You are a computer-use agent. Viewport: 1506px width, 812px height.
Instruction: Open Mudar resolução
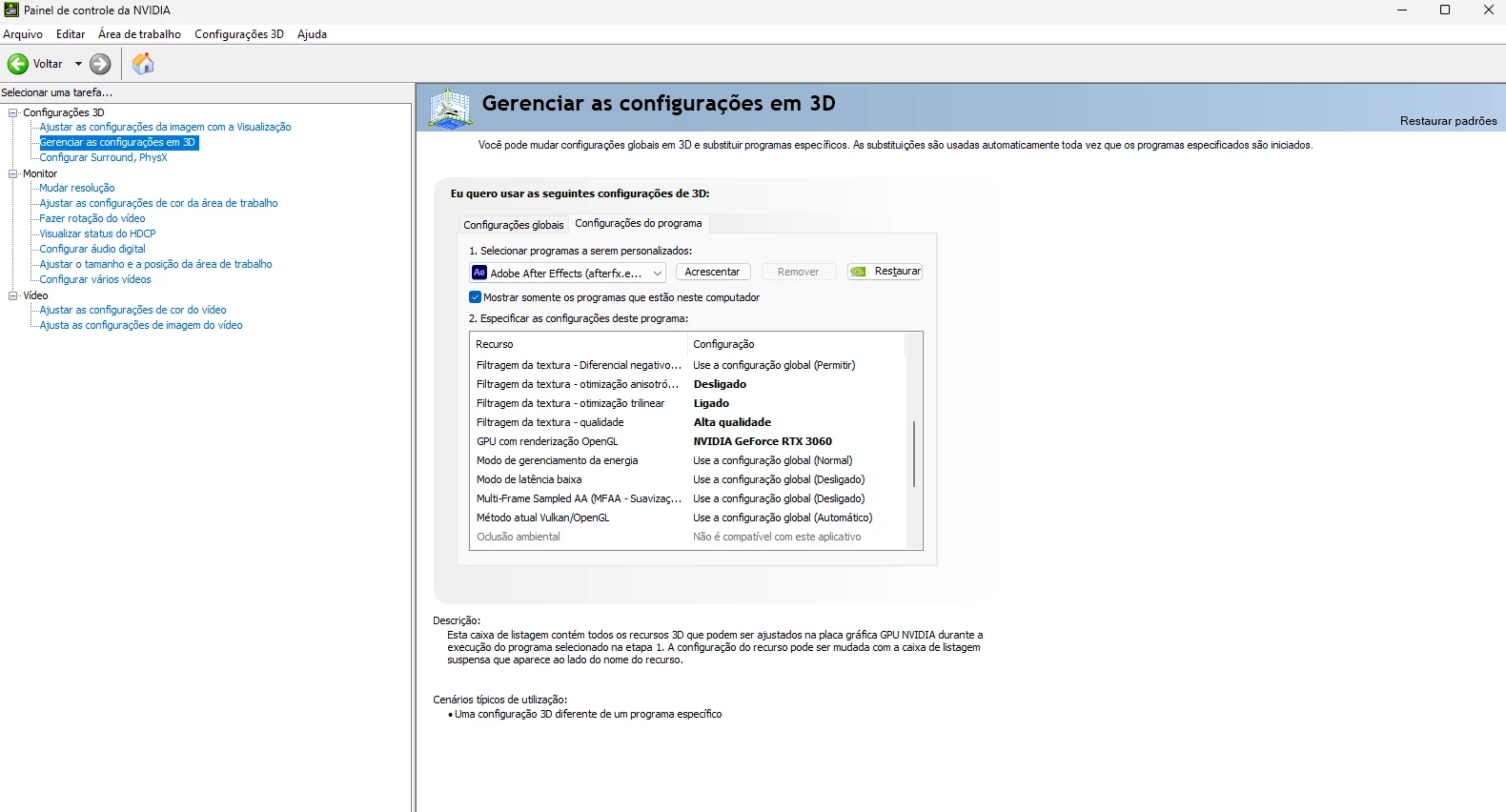click(77, 188)
